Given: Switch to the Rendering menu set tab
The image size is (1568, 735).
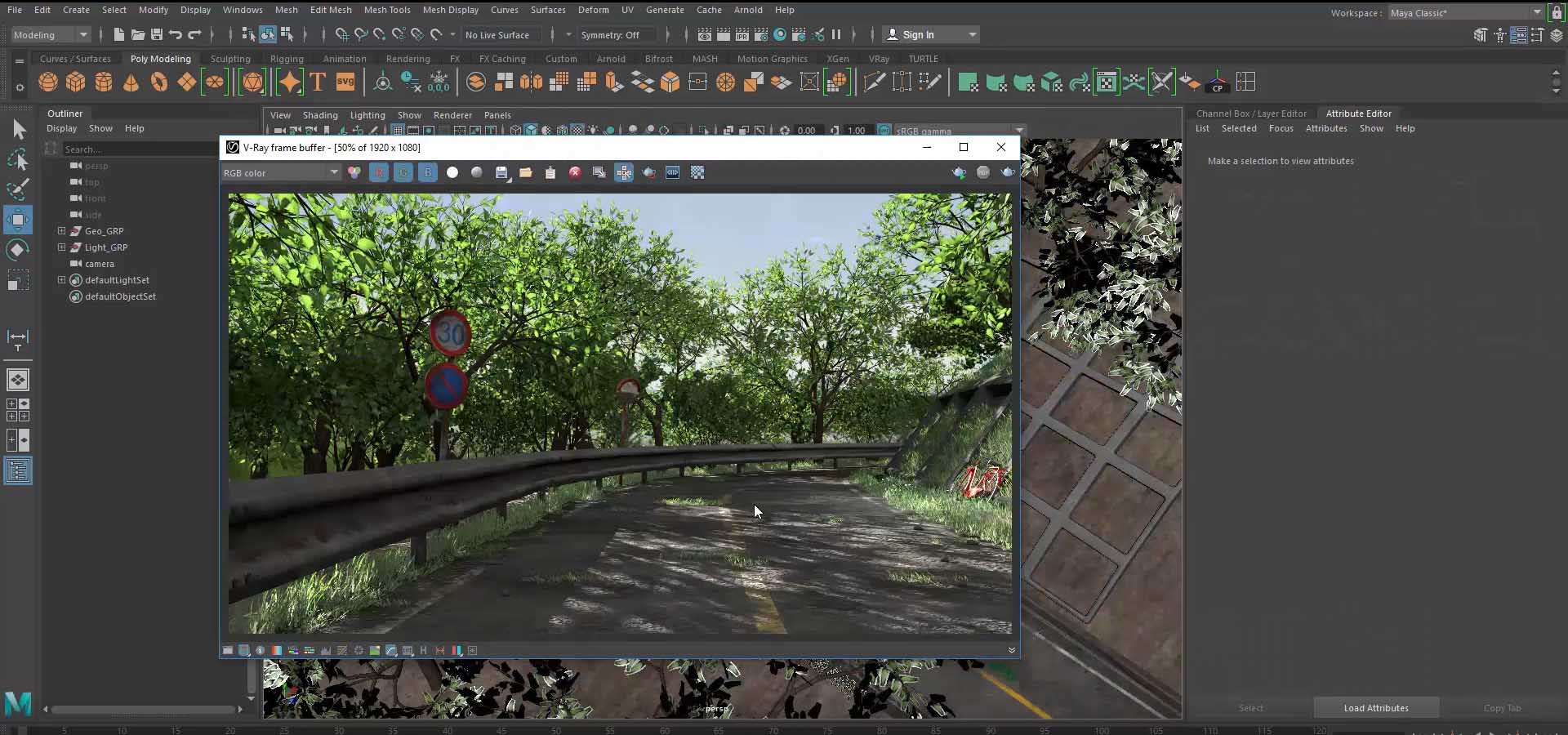Looking at the screenshot, I should (408, 58).
